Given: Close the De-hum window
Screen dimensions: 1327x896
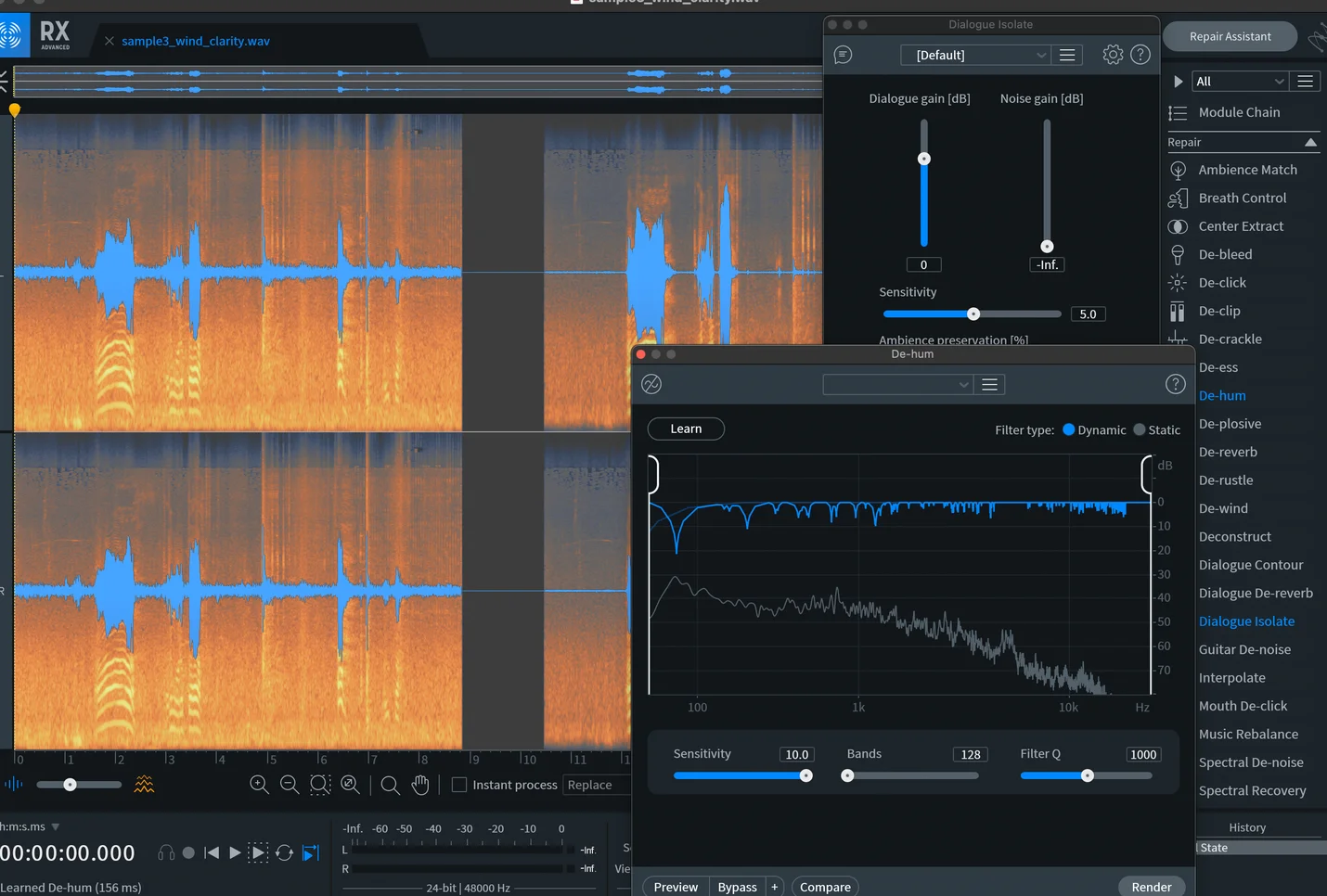Looking at the screenshot, I should click(640, 354).
